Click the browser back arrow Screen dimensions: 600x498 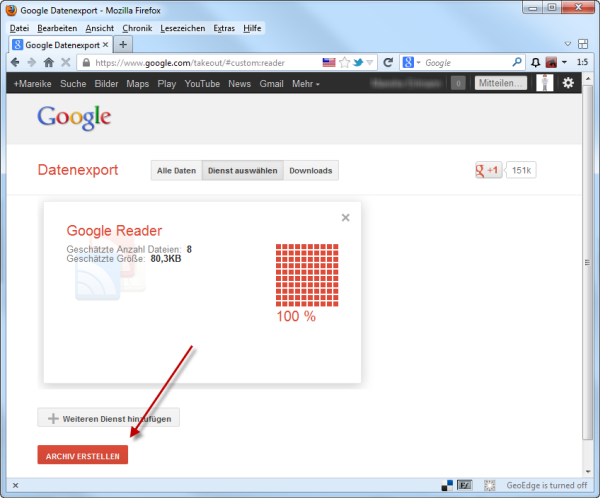click(x=15, y=62)
